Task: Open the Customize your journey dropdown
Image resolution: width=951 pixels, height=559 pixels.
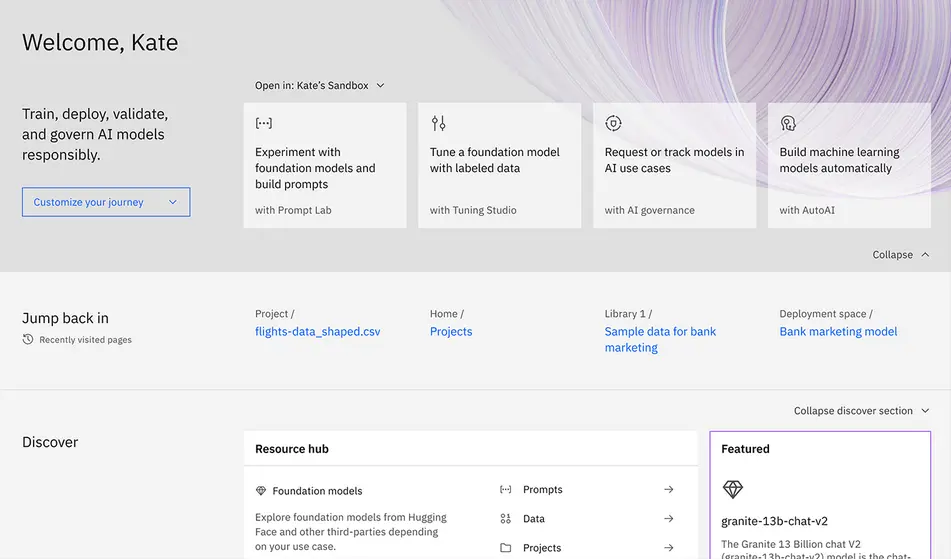Action: [106, 202]
